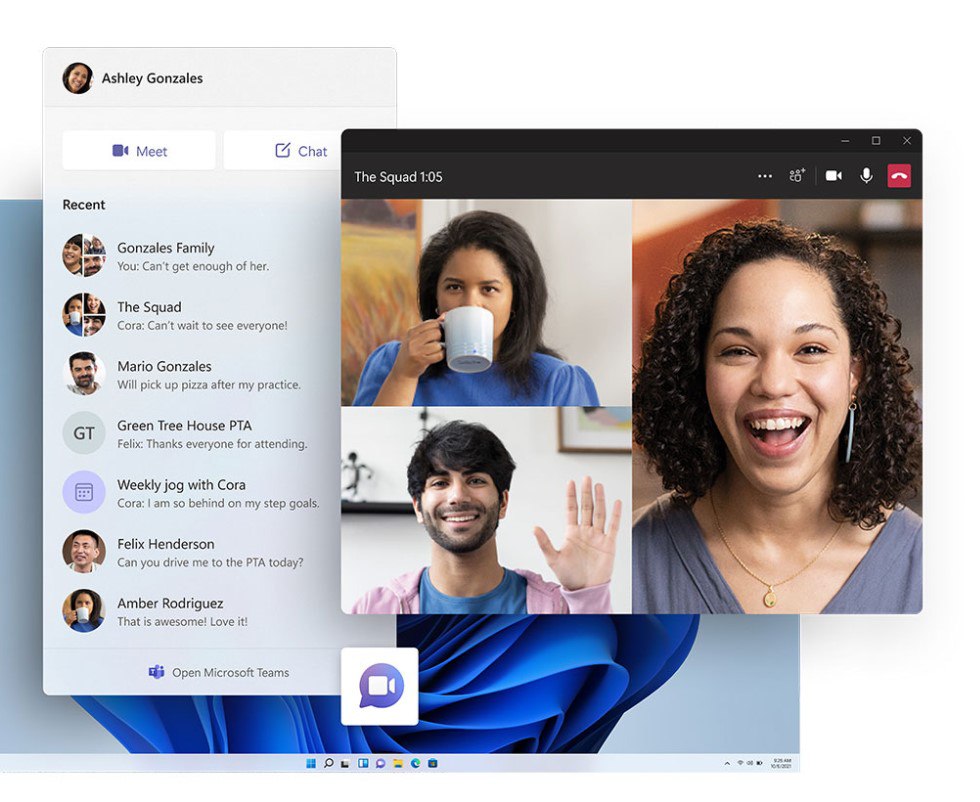Launch Microsoft Edge from taskbar

415,763
